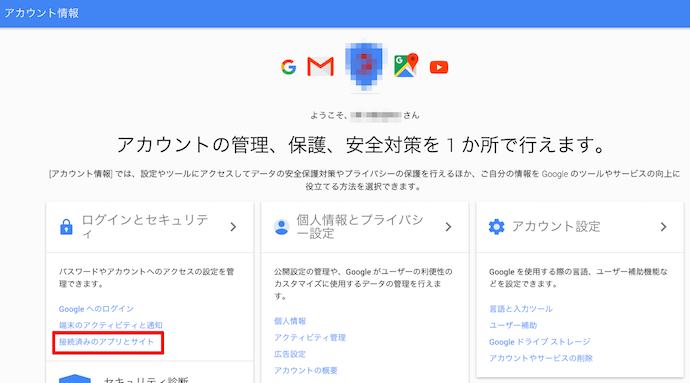Open 端末のアクティビティと通知 link
Screen dimensions: 690x383
pos(111,325)
